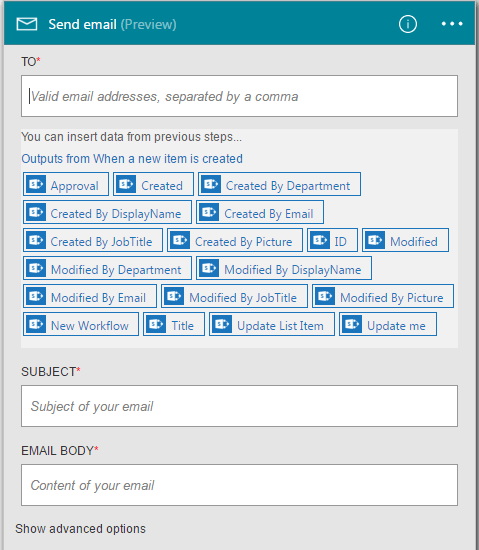
Task: Click the EMAIL BODY label
Action: coord(60,450)
